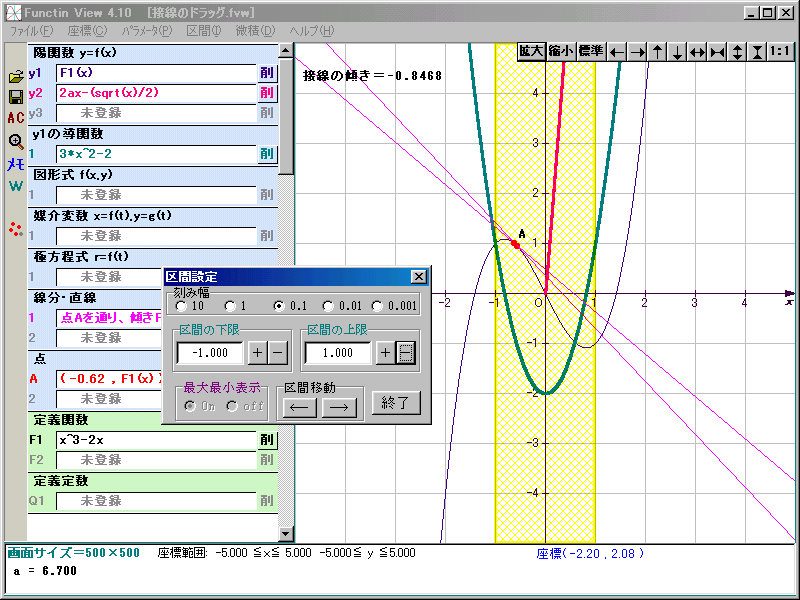Click the unregistered F2 field
Viewport: 800px width, 600px height.
pyautogui.click(x=156, y=460)
